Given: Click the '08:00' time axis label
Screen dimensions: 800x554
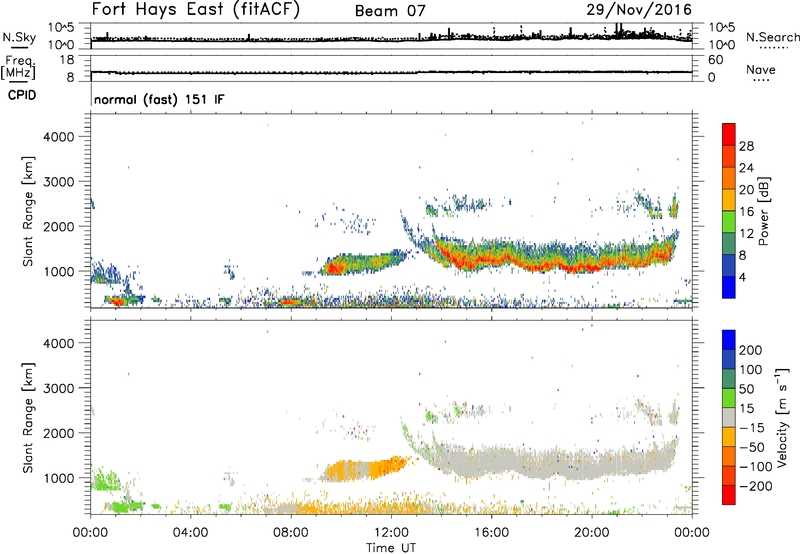Looking at the screenshot, I should (290, 533).
